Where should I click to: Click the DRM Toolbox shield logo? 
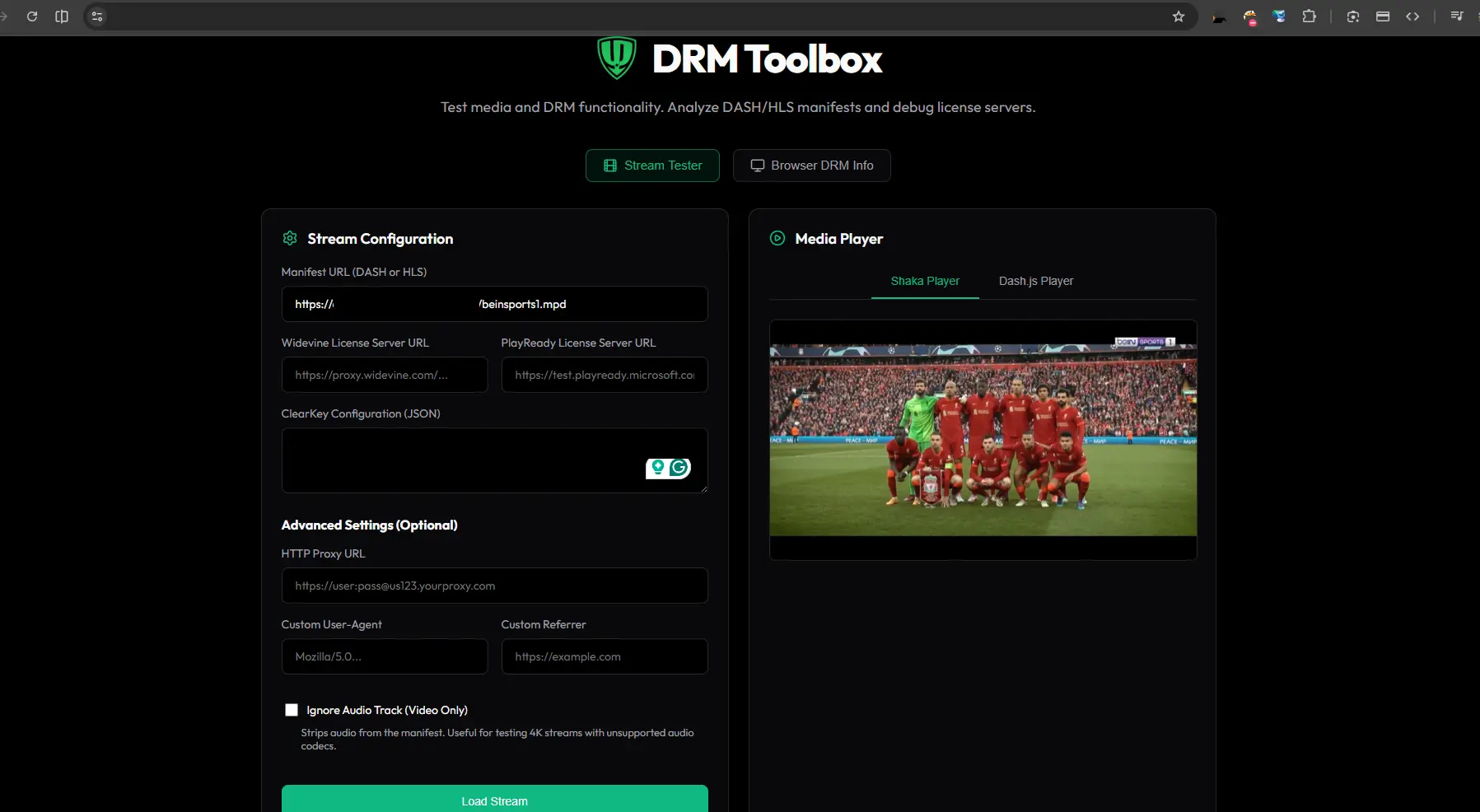[x=617, y=58]
